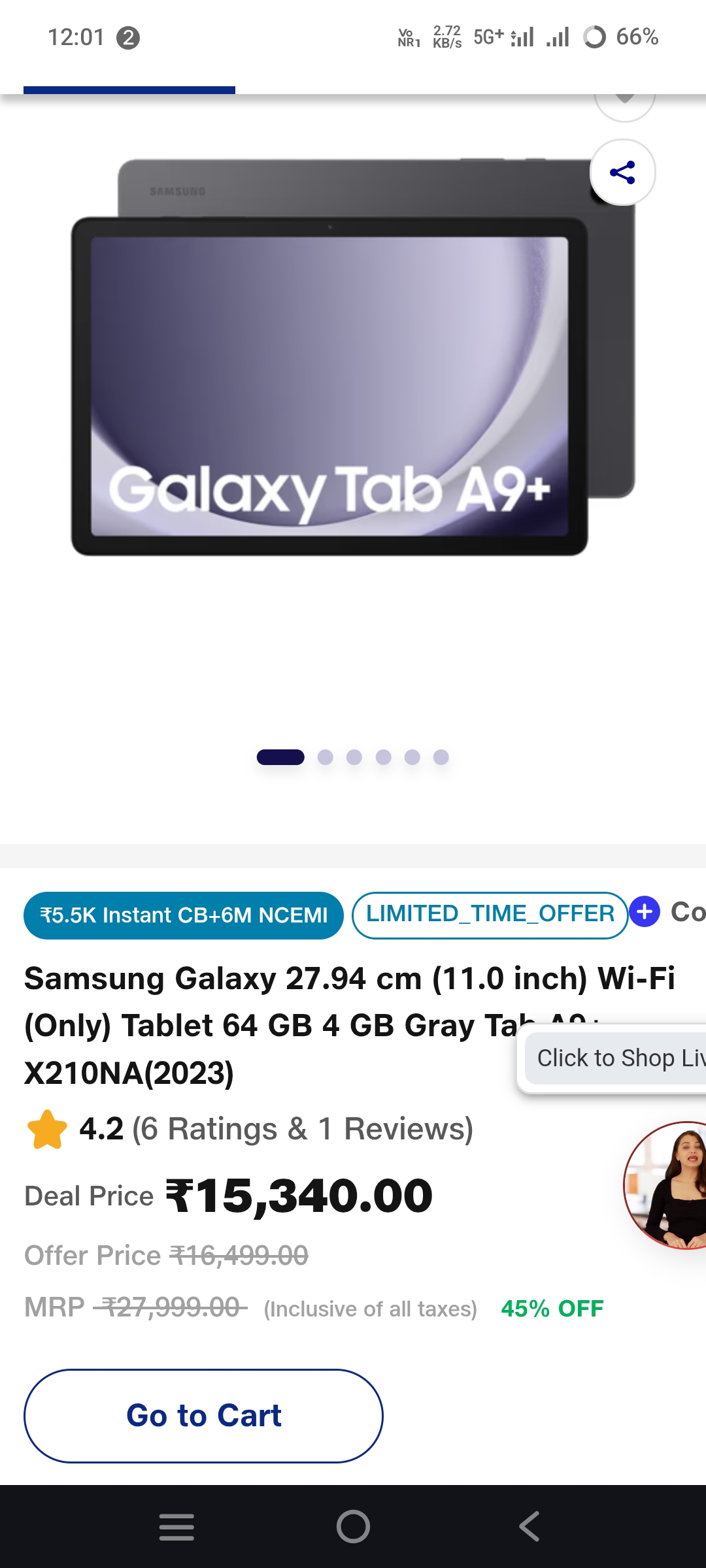Image resolution: width=706 pixels, height=1568 pixels.
Task: Tap the notification count badge in status bar
Action: pyautogui.click(x=128, y=38)
